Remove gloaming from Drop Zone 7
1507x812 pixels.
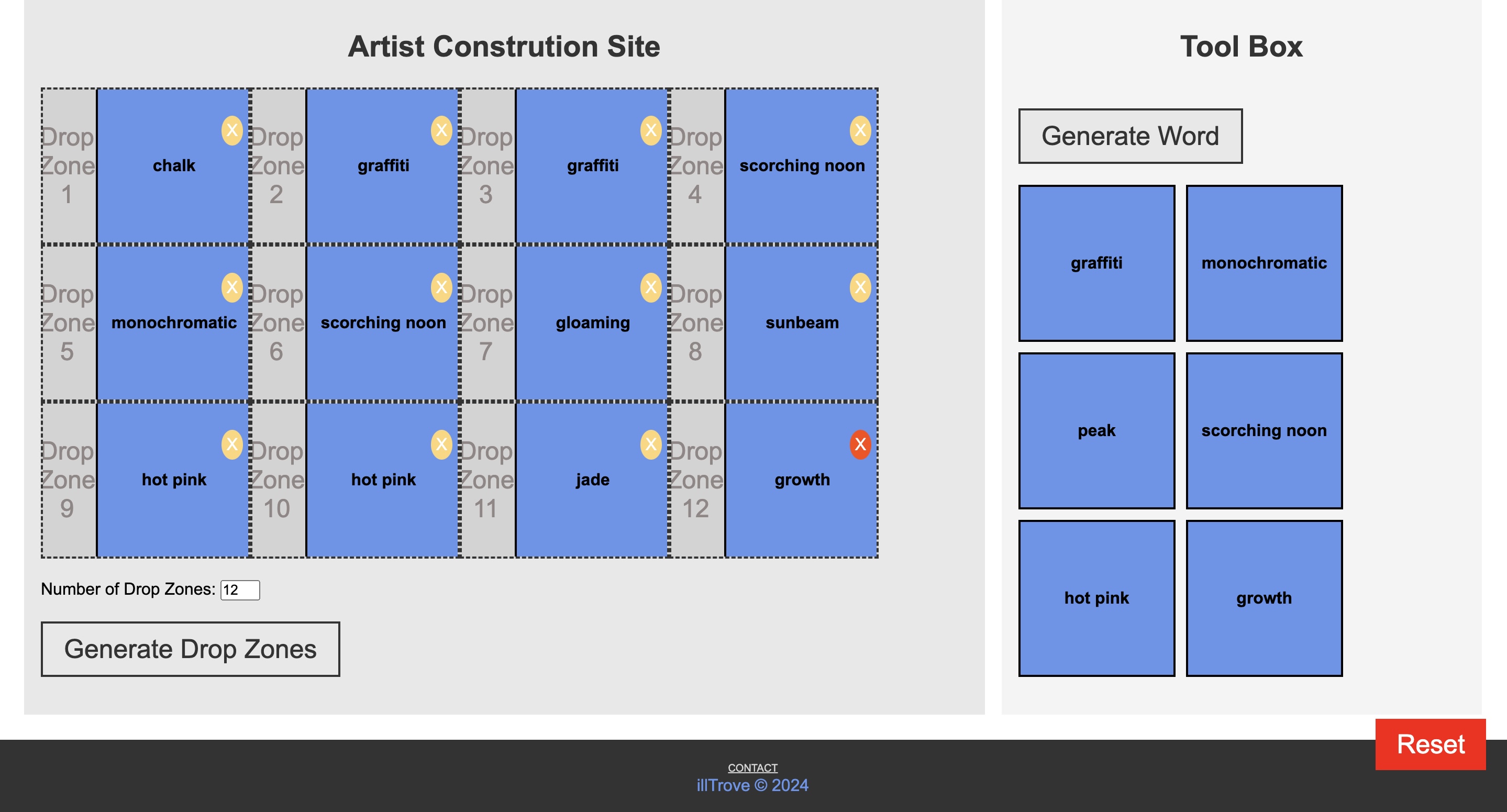(650, 287)
